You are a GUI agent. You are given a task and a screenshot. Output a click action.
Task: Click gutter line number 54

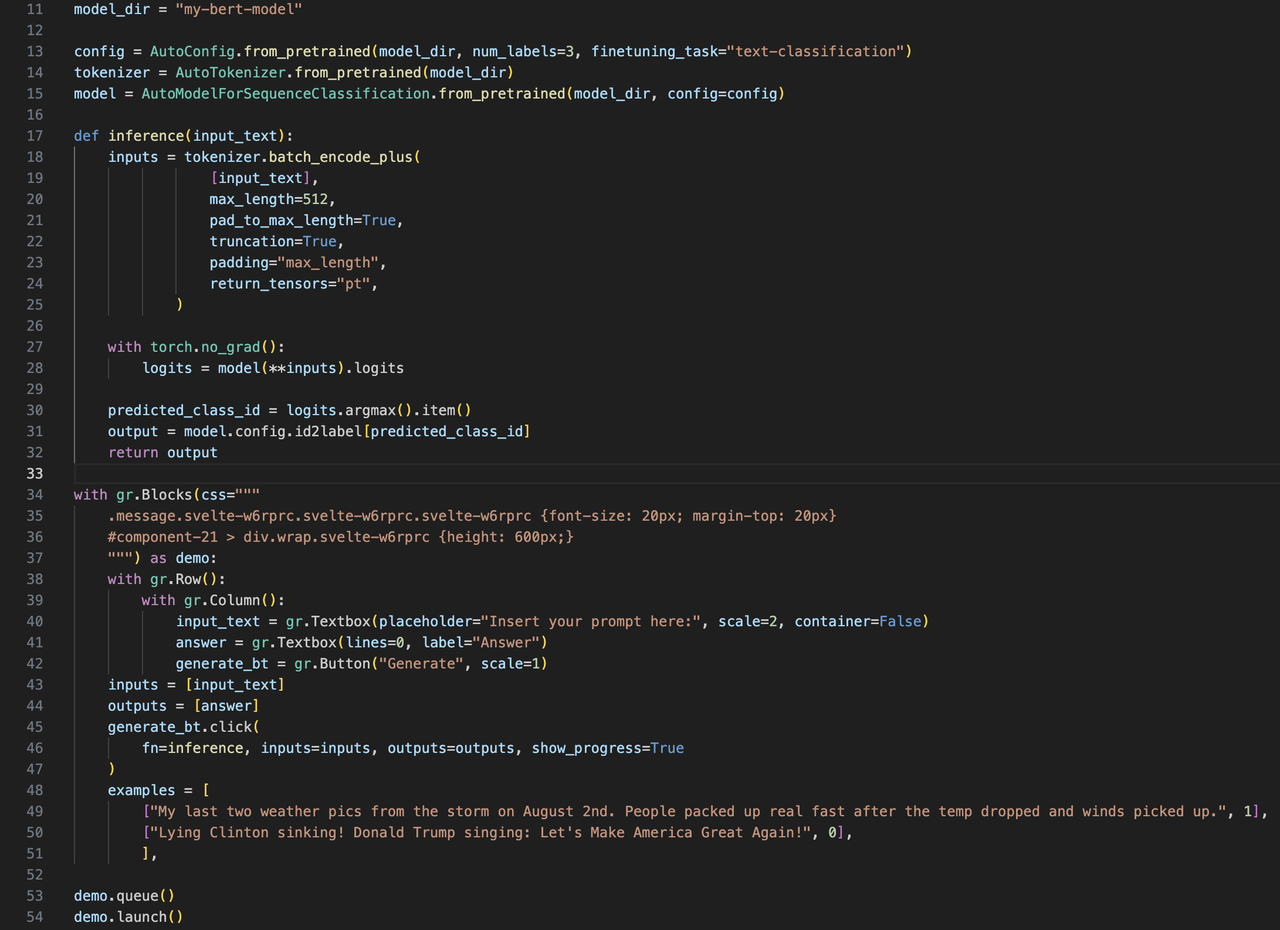[x=35, y=916]
